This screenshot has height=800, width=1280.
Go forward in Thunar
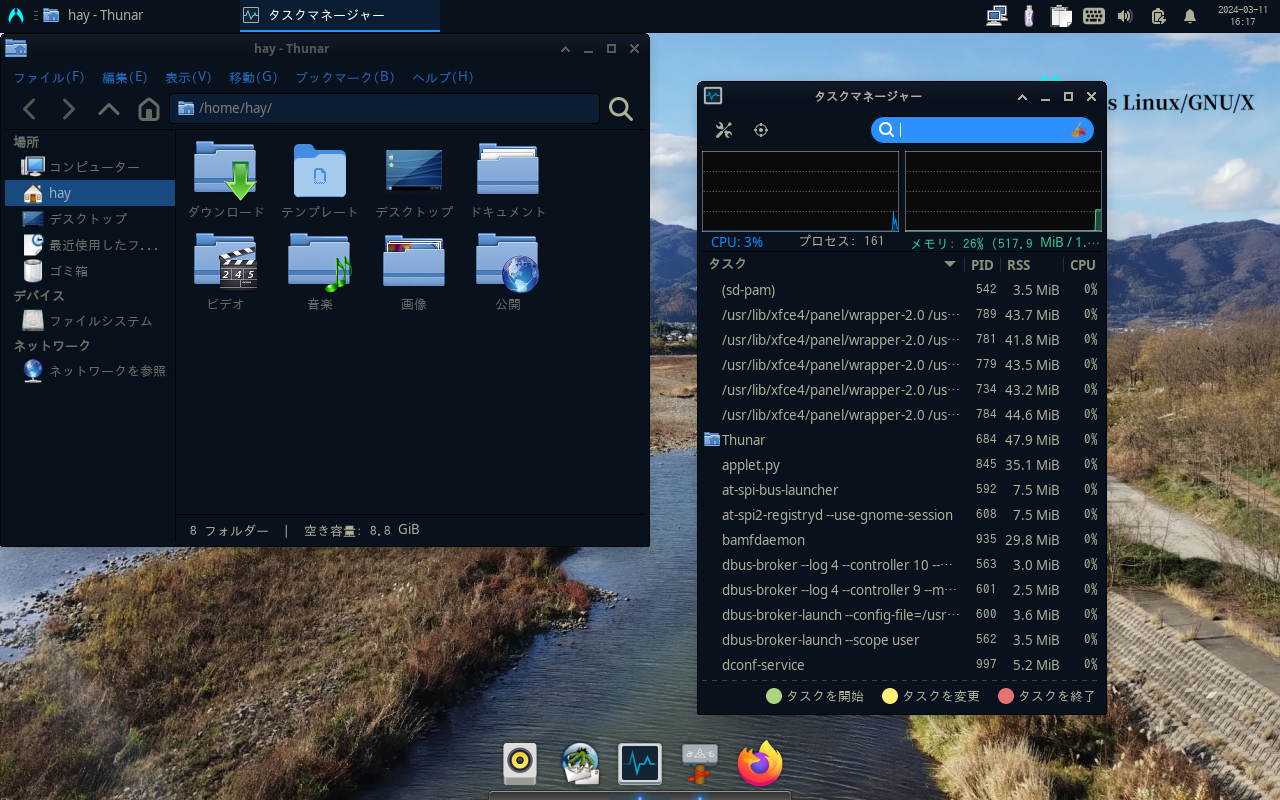(x=69, y=109)
